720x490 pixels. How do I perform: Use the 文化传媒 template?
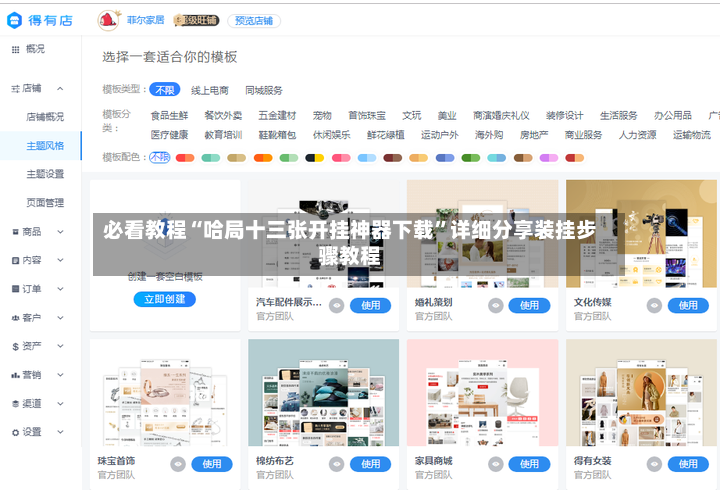pos(688,305)
